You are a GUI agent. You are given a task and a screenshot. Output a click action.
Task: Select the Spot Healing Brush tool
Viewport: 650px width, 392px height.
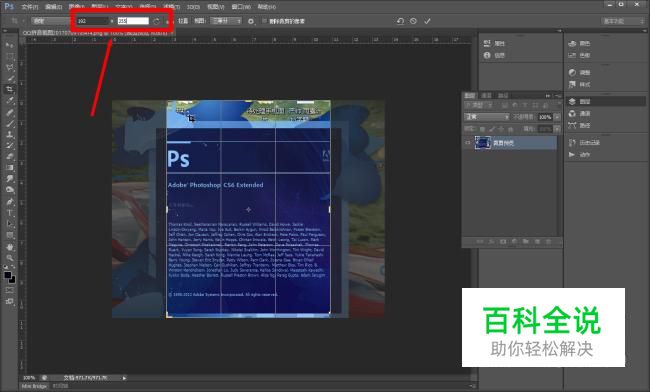pyautogui.click(x=10, y=112)
